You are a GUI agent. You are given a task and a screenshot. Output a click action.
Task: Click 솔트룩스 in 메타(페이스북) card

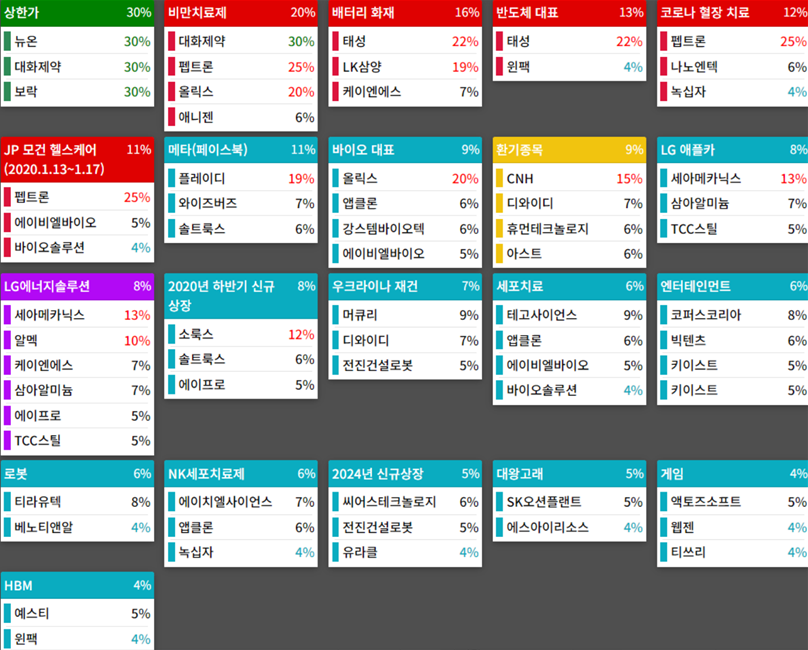(241, 229)
